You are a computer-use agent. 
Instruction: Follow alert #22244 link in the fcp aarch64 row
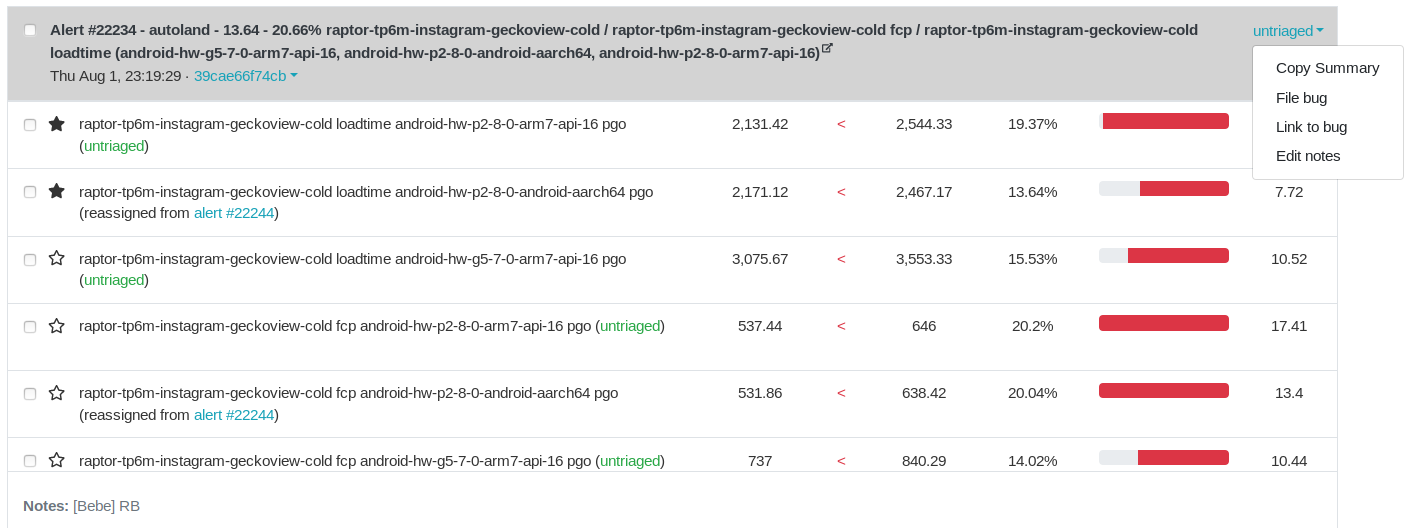point(234,415)
